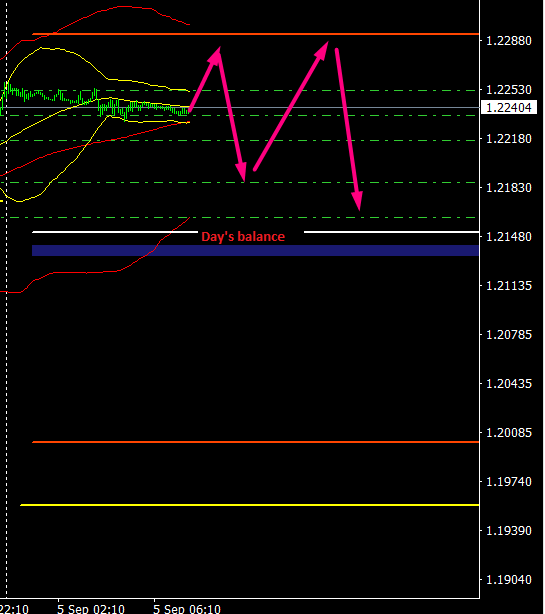The width and height of the screenshot is (545, 614).
Task: Click the 1.22880 price scale label
Action: (509, 41)
